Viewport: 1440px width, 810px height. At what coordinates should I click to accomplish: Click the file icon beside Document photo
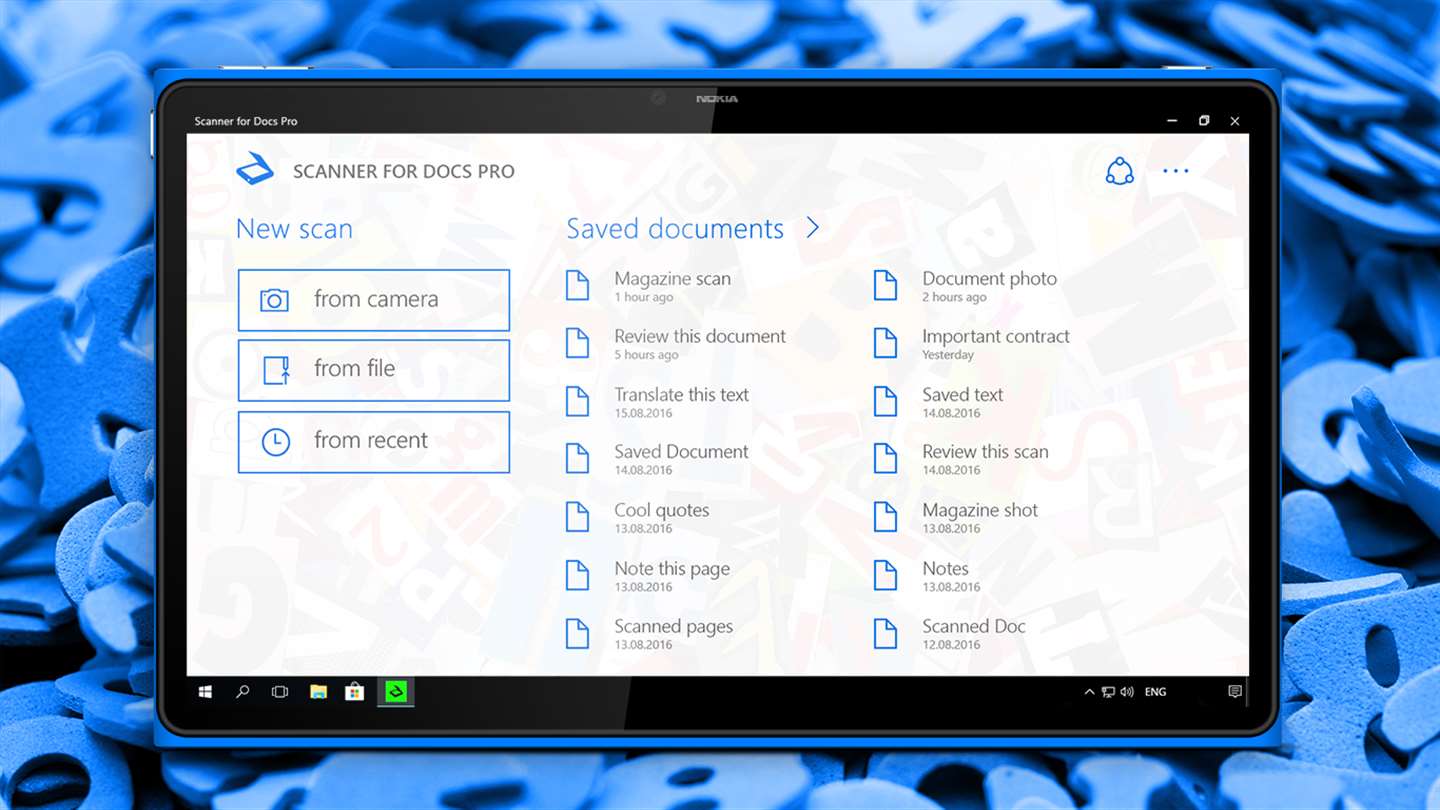[886, 285]
